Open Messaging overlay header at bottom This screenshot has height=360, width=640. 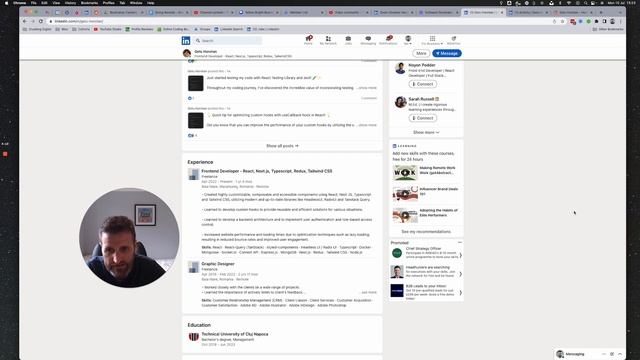click(x=589, y=354)
